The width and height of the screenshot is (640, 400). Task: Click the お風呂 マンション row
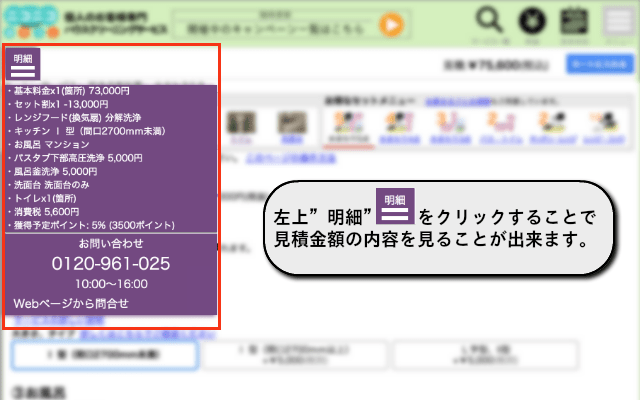coord(51,144)
